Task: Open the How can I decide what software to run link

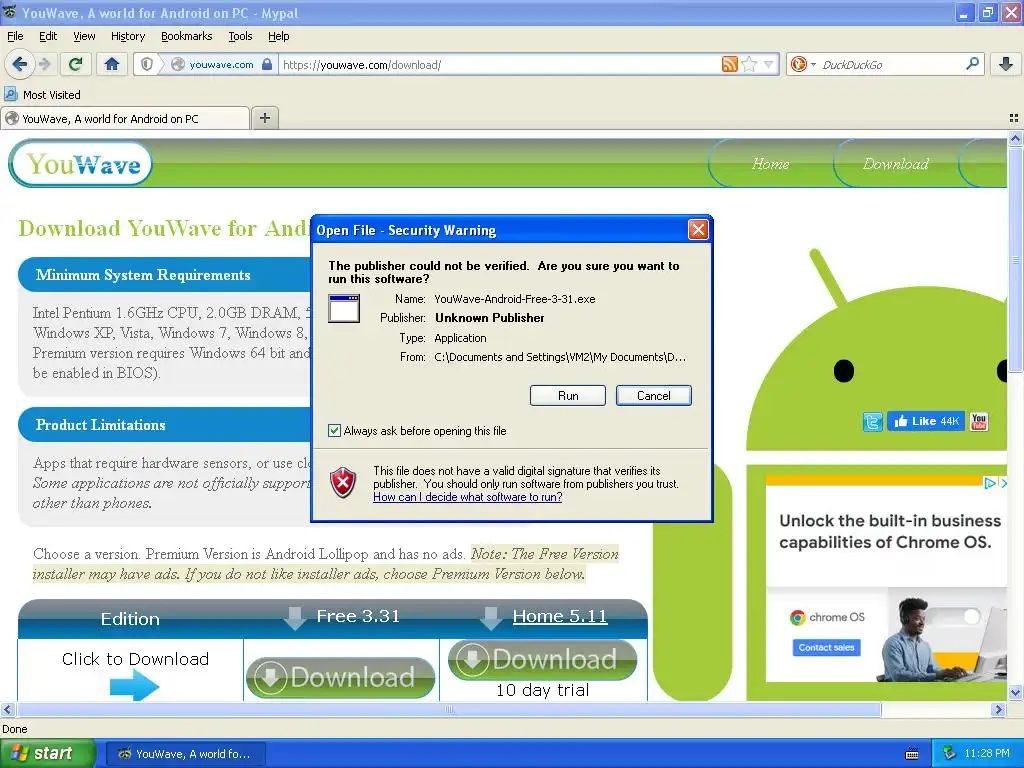Action: coord(468,497)
